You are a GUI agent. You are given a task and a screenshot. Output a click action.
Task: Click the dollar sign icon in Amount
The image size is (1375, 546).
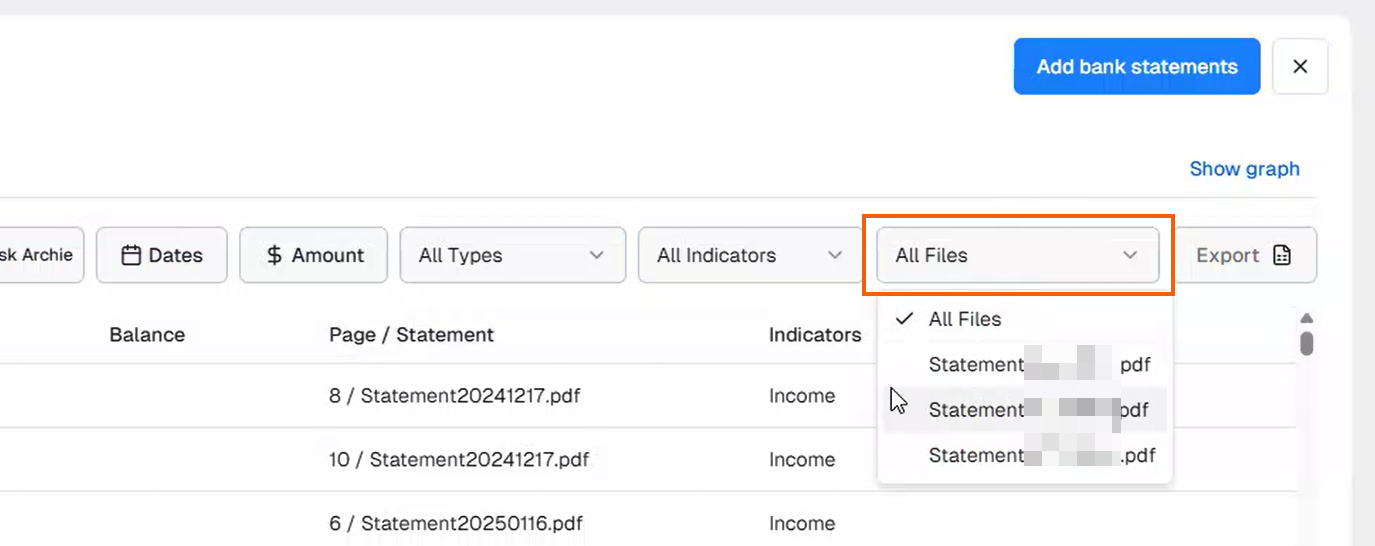(x=274, y=255)
